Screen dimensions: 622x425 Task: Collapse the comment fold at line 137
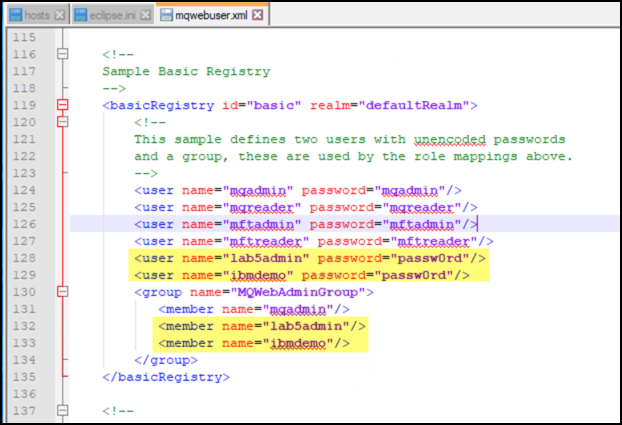click(63, 410)
